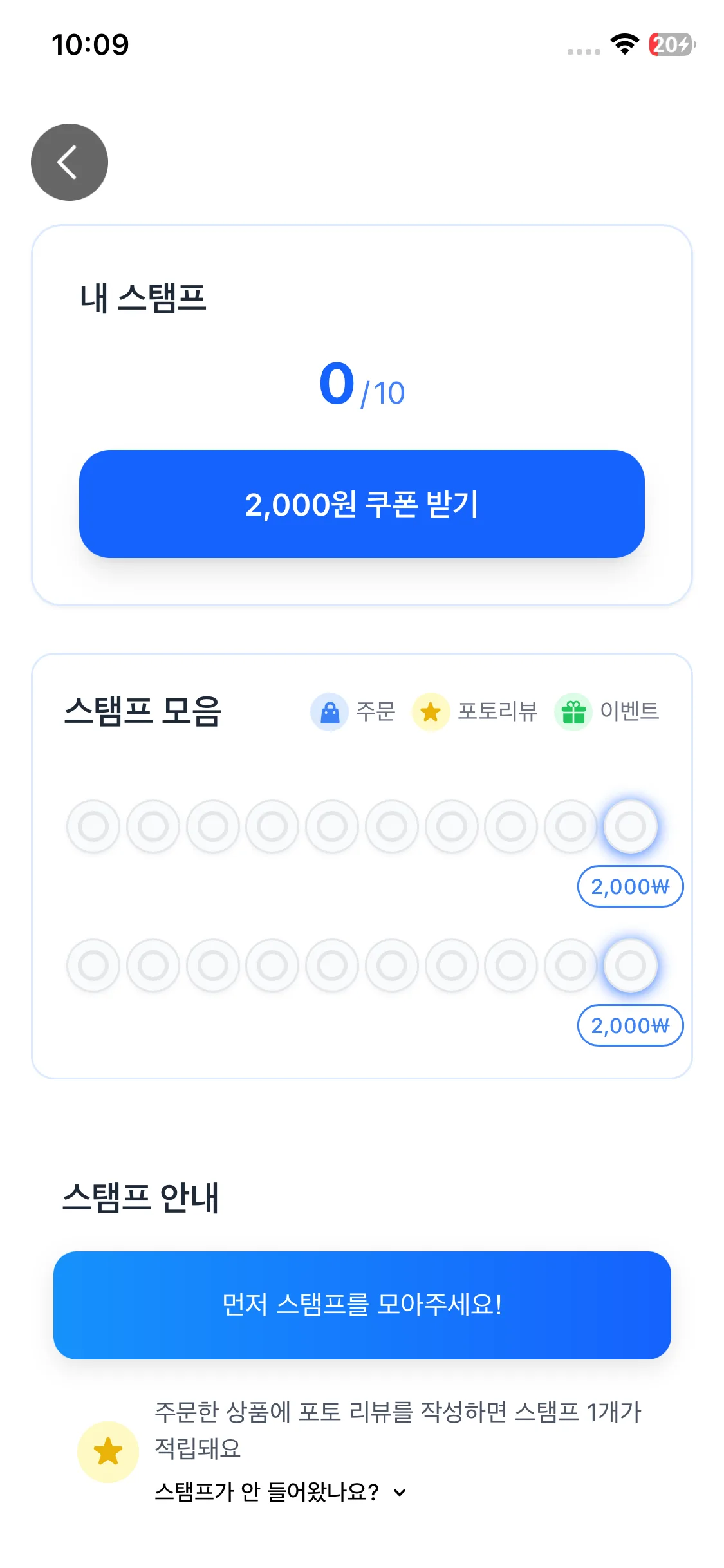
Task: Tap the 2,000₩ badge under the second stamp row
Action: click(630, 1025)
